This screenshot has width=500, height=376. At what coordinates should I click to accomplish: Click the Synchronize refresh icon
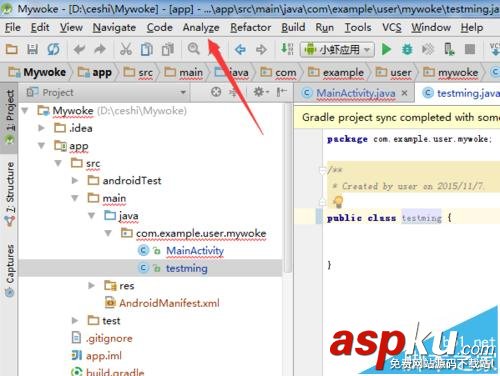[53, 49]
